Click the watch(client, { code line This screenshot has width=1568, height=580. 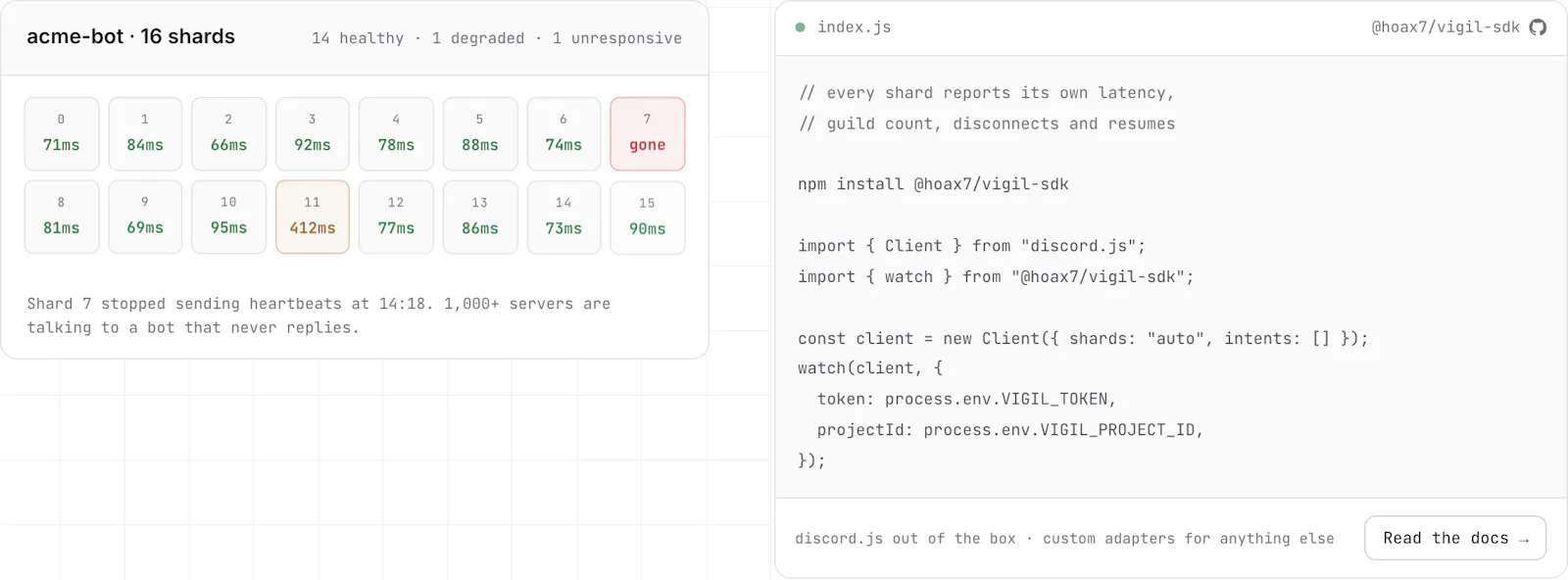tap(870, 368)
